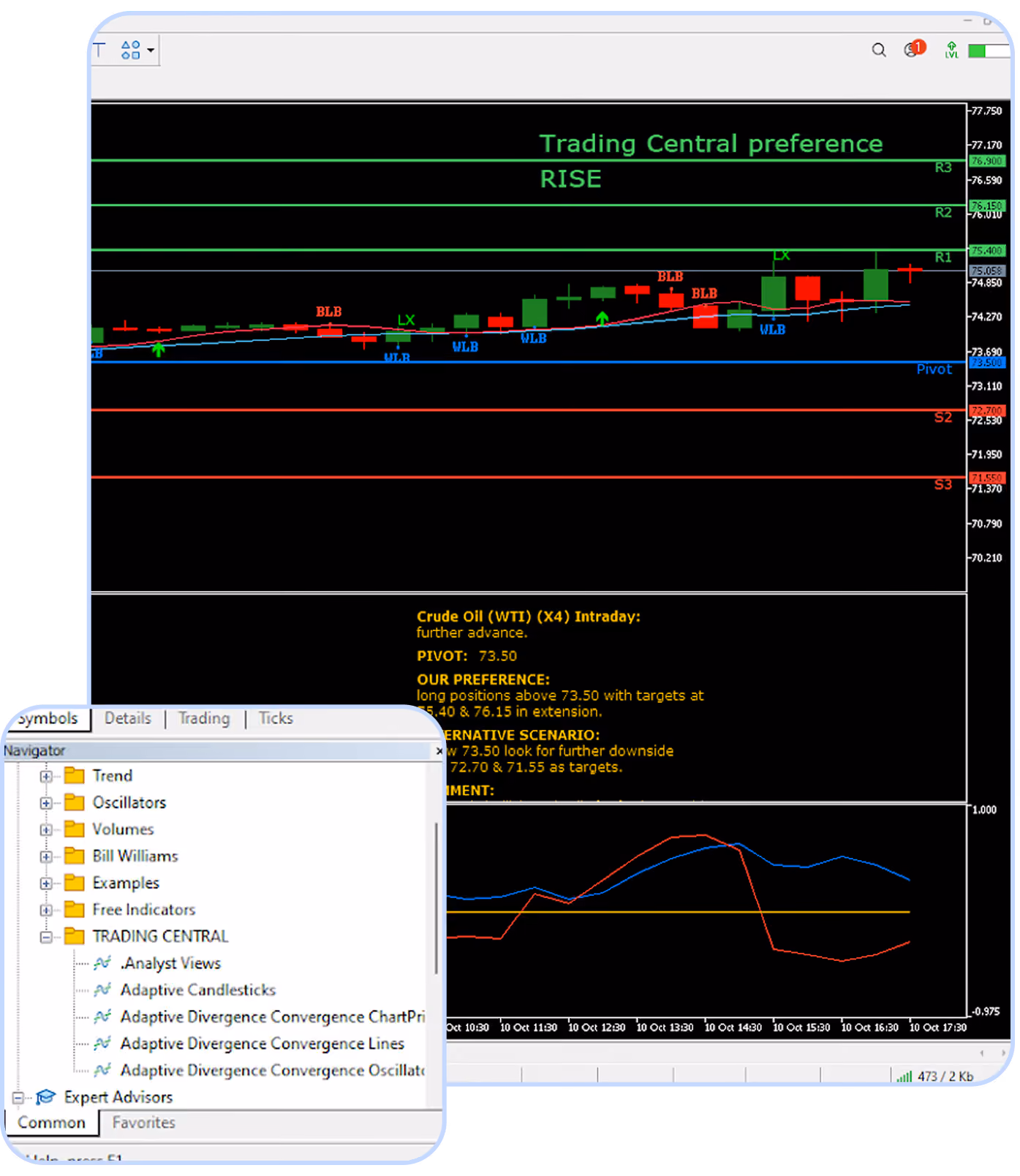Click the status bar right scroll arrow
This screenshot has width=1020, height=1176.
tap(1002, 1053)
